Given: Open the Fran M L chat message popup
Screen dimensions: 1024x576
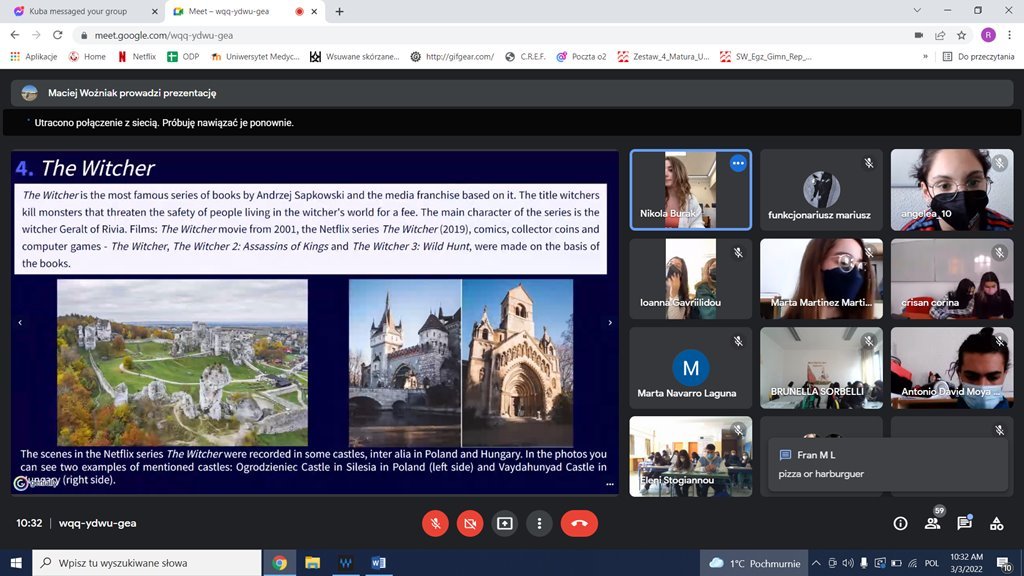Looking at the screenshot, I should (888, 464).
